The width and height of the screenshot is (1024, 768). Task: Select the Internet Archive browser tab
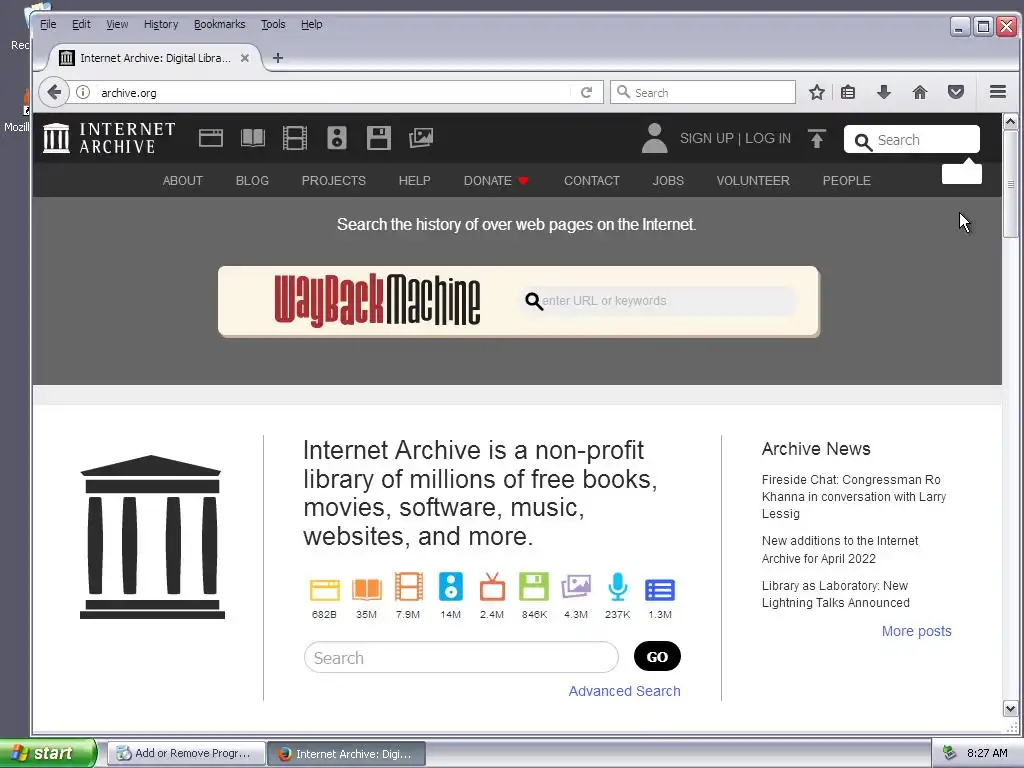click(155, 58)
